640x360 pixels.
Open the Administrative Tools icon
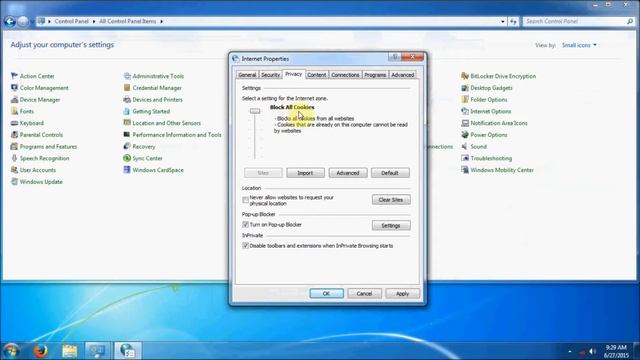coord(127,76)
